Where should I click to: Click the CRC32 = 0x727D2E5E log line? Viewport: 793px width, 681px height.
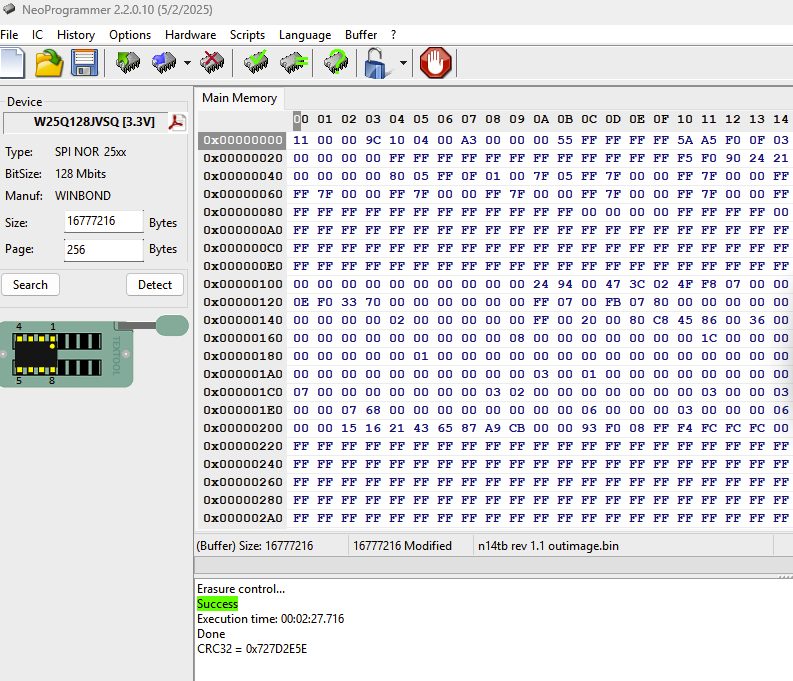(252, 649)
